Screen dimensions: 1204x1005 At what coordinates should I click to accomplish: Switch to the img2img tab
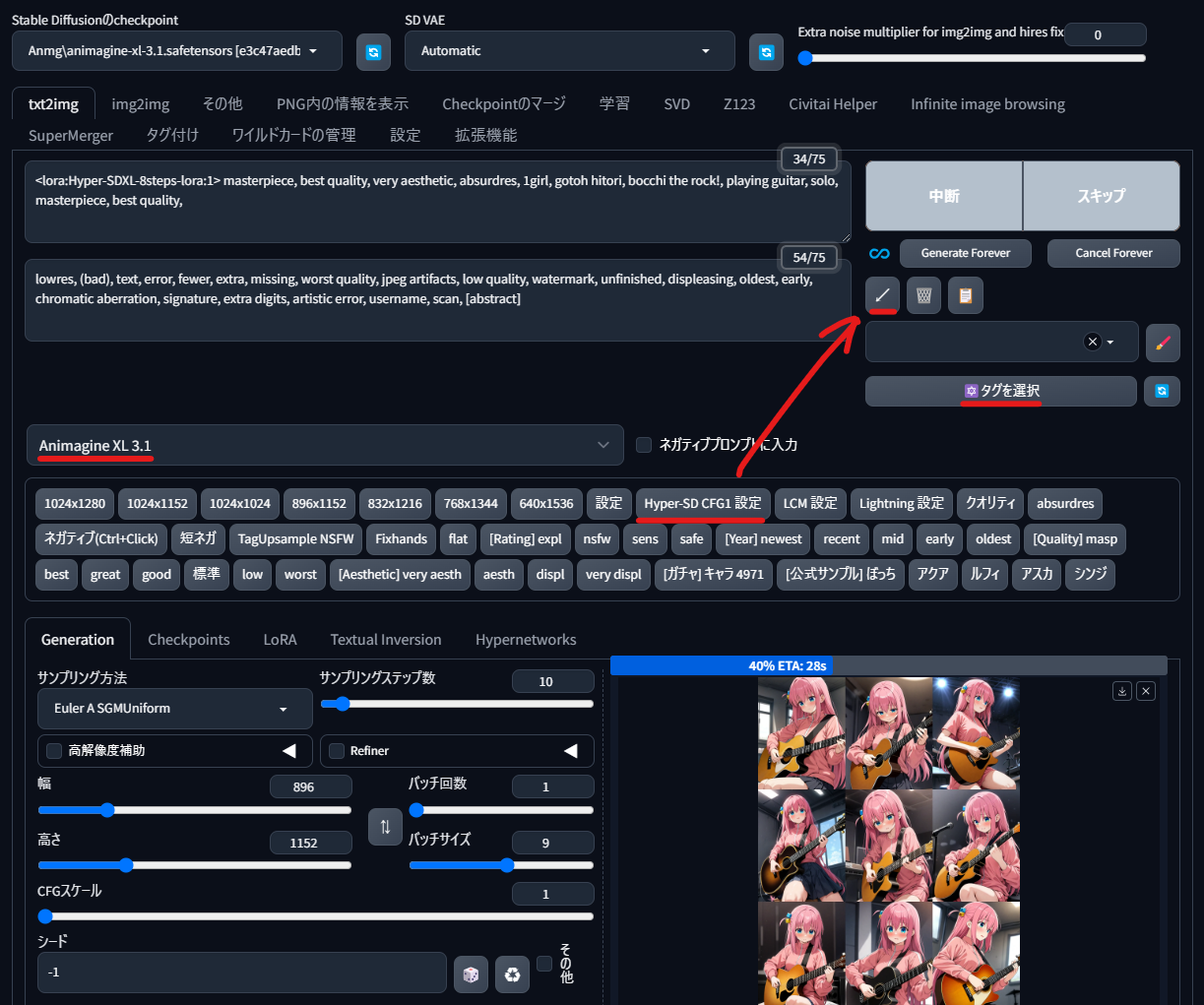point(140,104)
